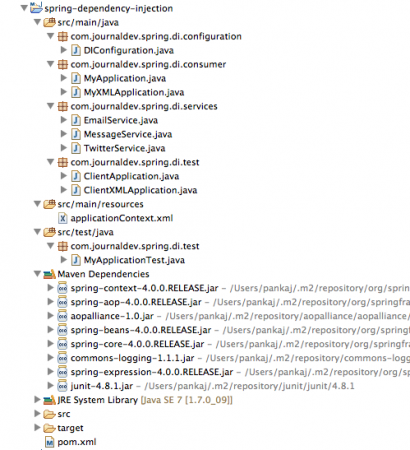Image resolution: width=410 pixels, height=450 pixels.
Task: Select TwitterService.java file
Action: [x=124, y=149]
